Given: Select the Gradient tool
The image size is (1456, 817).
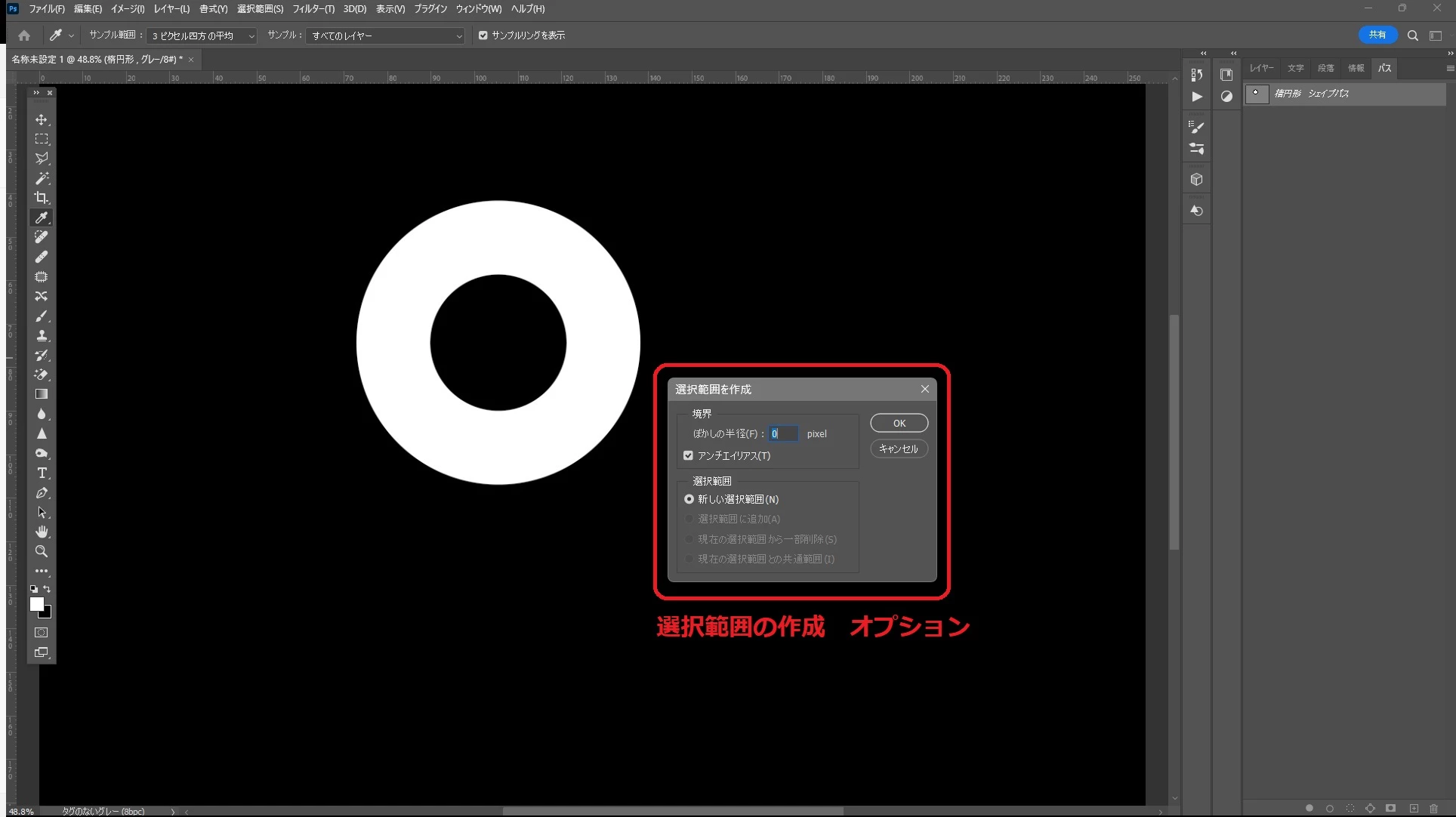Looking at the screenshot, I should (x=42, y=394).
